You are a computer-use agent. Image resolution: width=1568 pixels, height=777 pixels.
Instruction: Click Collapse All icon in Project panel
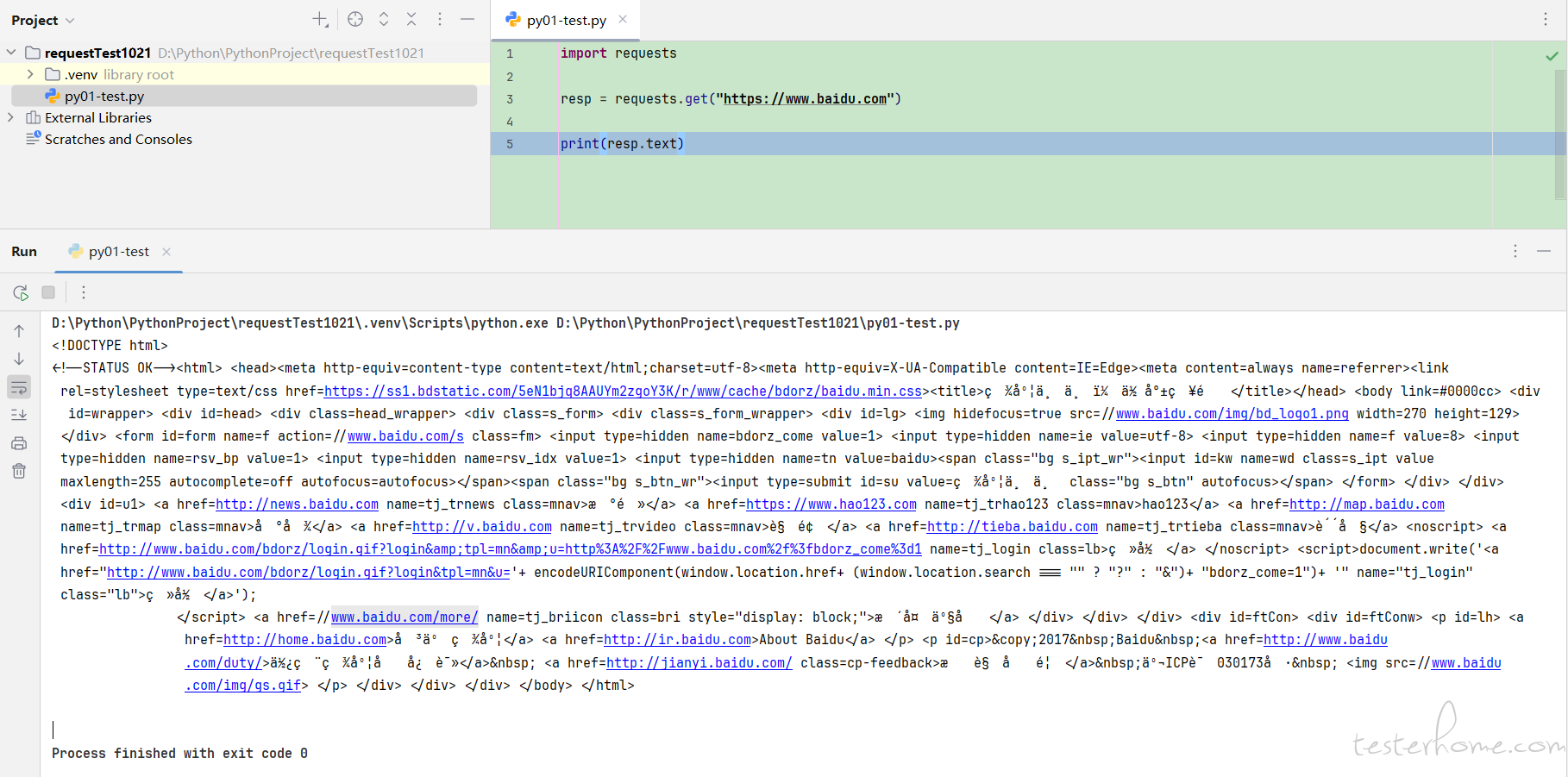pyautogui.click(x=411, y=19)
